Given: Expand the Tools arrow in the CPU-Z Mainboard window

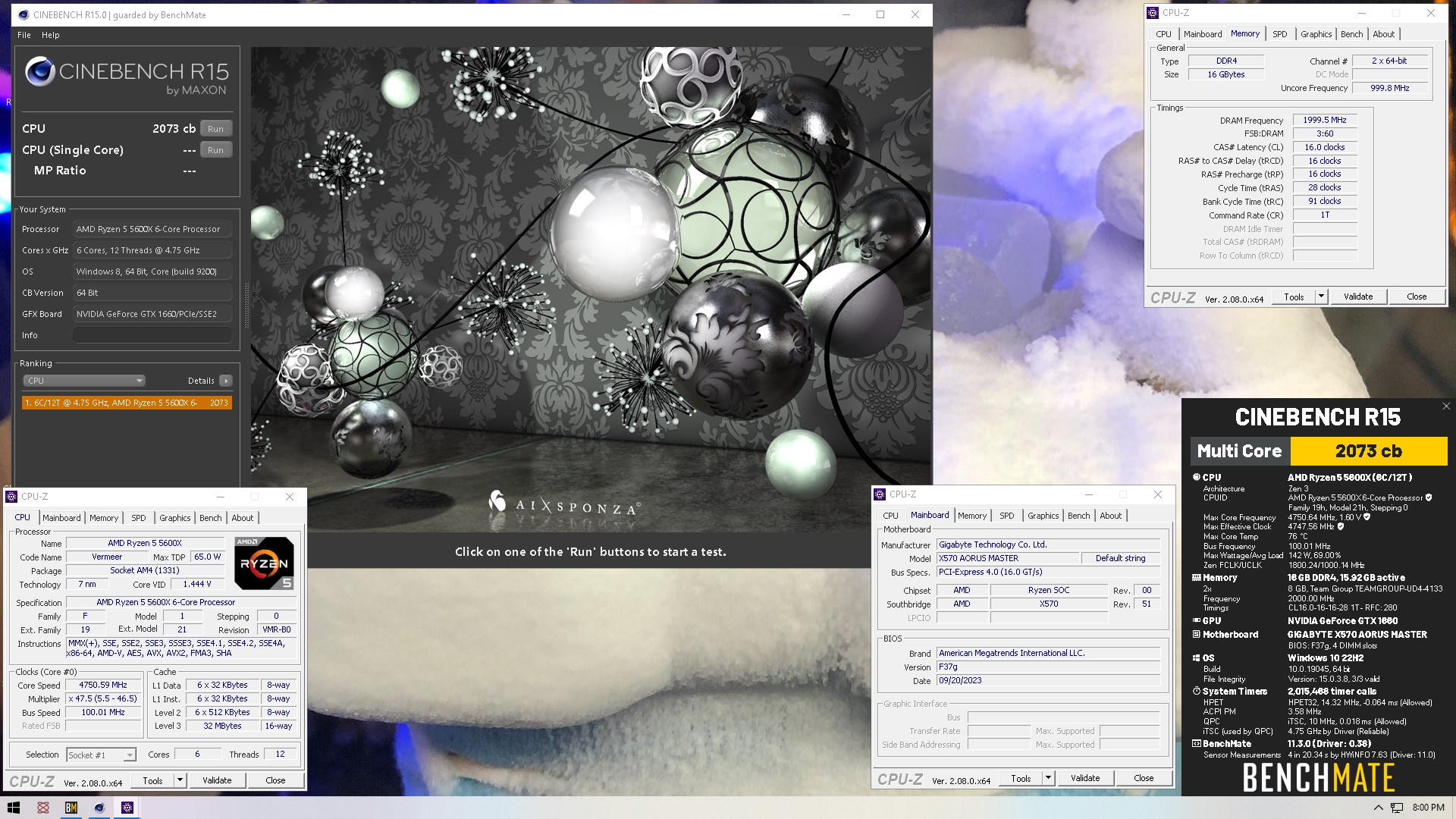Looking at the screenshot, I should pyautogui.click(x=1048, y=778).
